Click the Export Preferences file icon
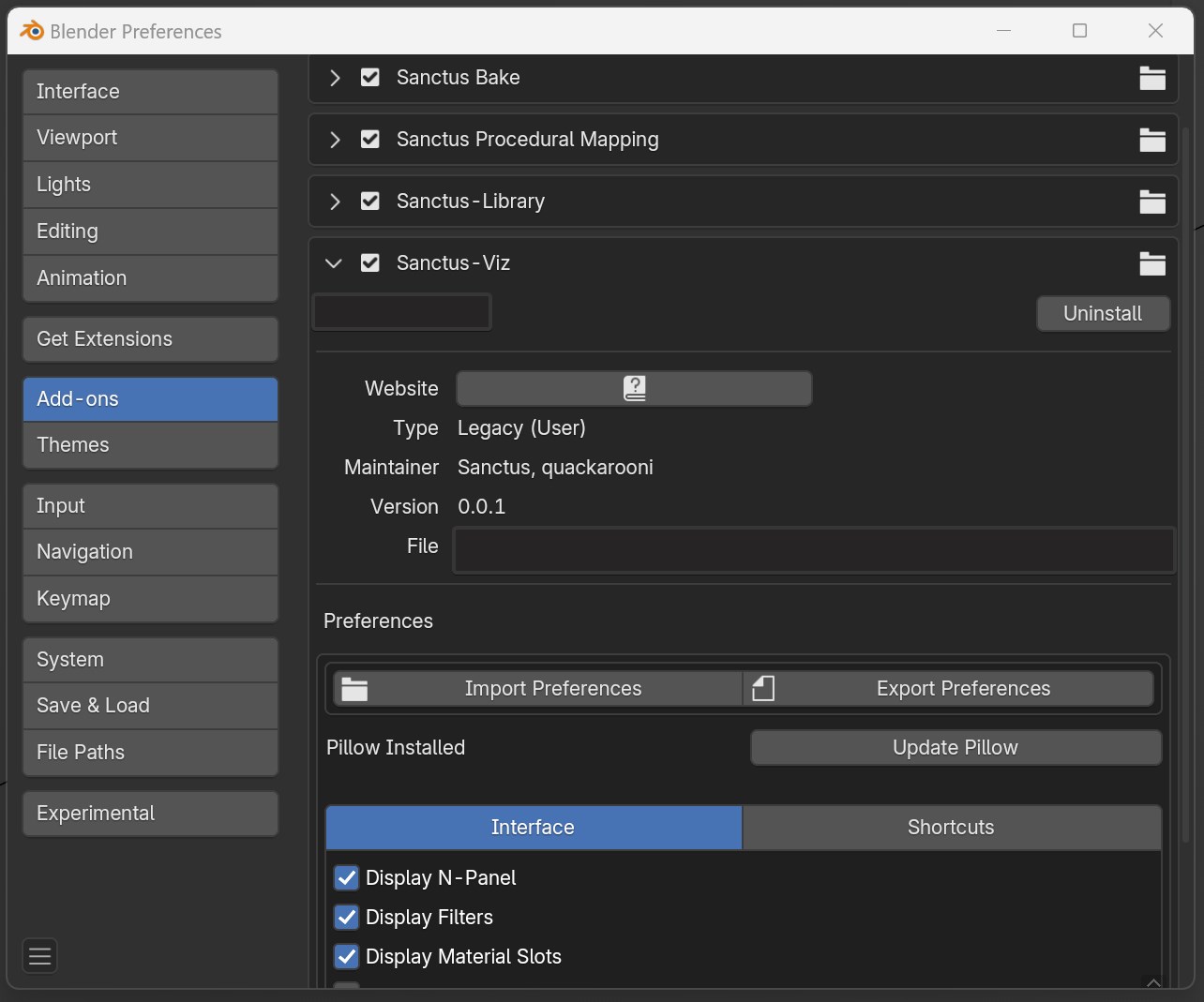This screenshot has height=1002, width=1204. (763, 688)
